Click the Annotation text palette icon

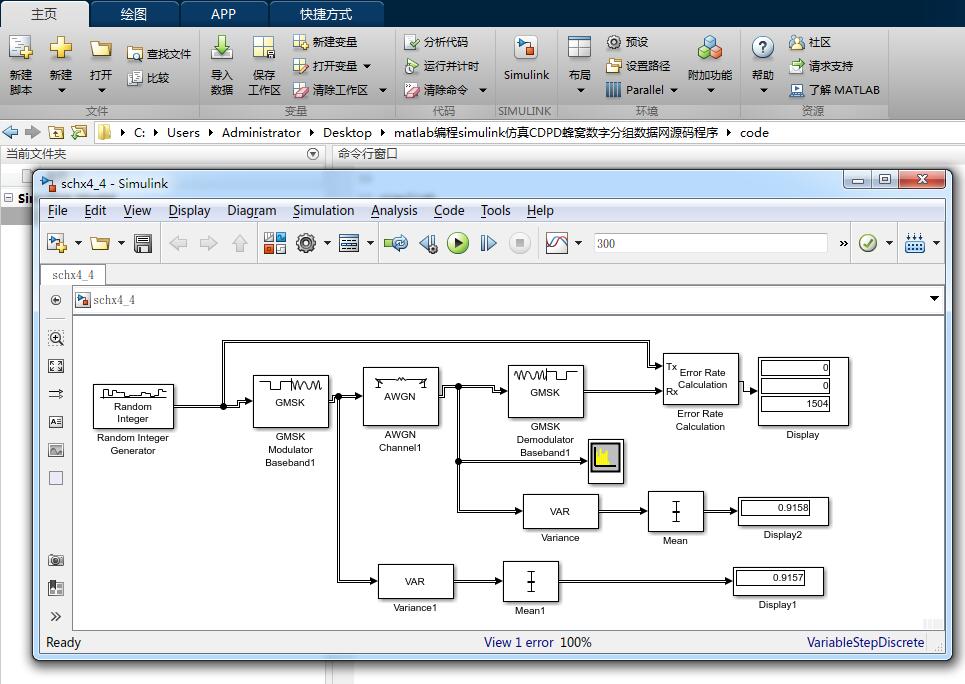pos(56,422)
